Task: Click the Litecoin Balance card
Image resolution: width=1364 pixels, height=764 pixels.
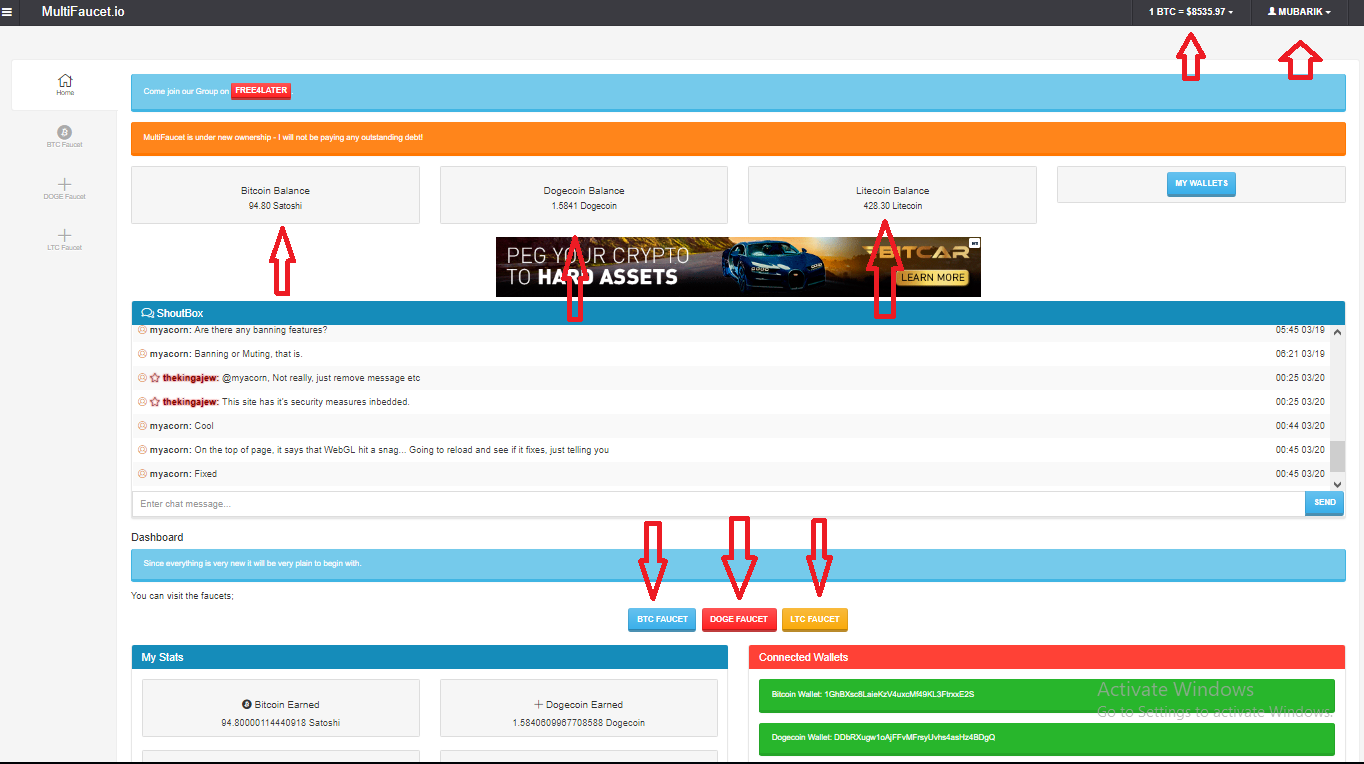Action: click(x=892, y=195)
